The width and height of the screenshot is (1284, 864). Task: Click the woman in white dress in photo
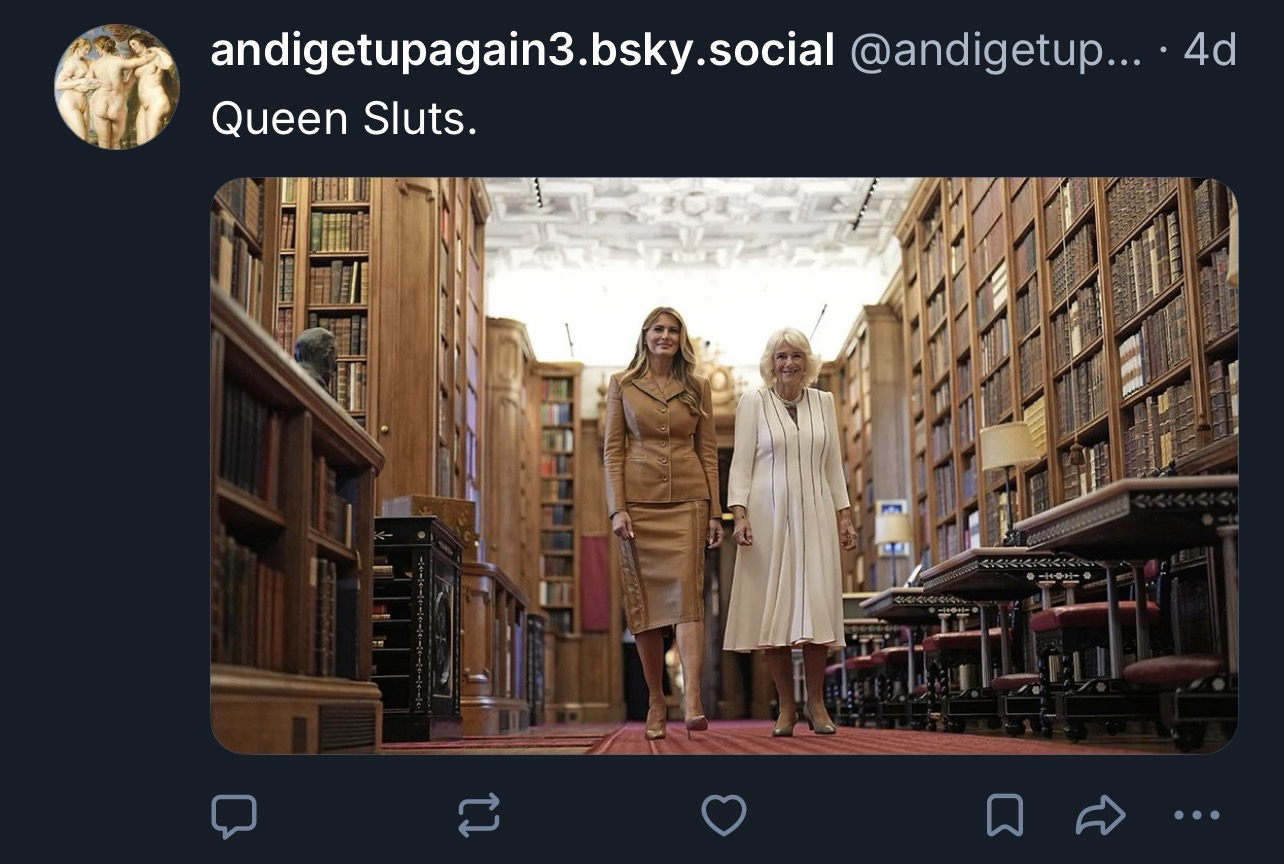click(x=789, y=530)
